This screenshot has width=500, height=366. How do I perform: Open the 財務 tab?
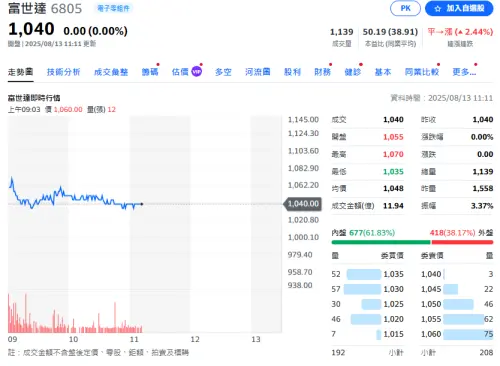coord(322,72)
